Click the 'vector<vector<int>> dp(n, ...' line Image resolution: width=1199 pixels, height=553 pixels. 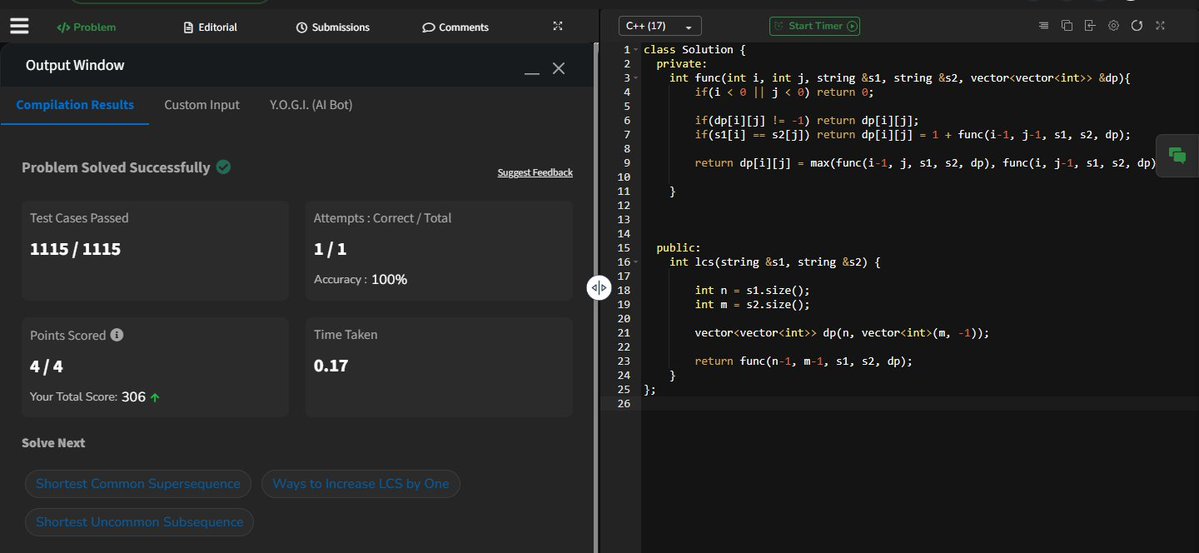842,333
